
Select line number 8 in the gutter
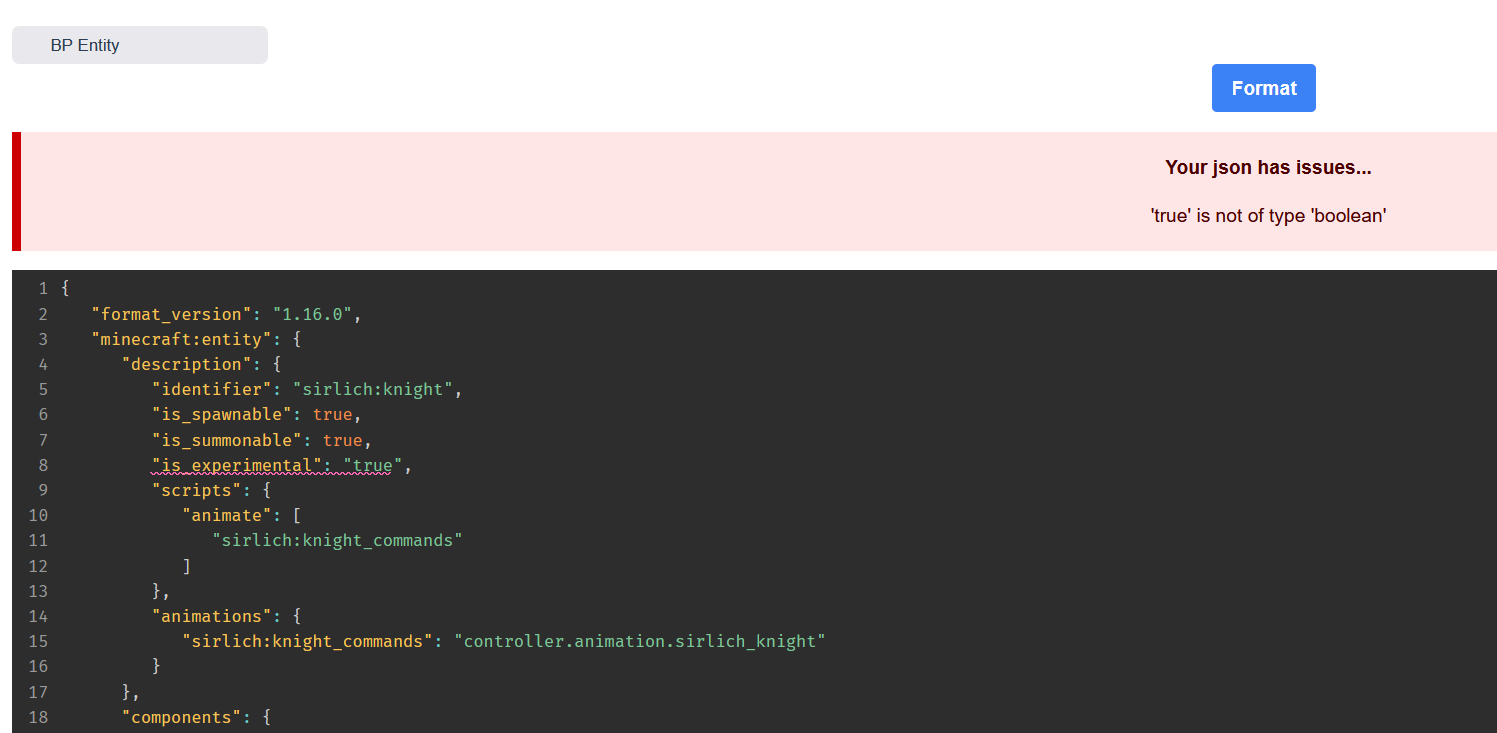pos(42,464)
